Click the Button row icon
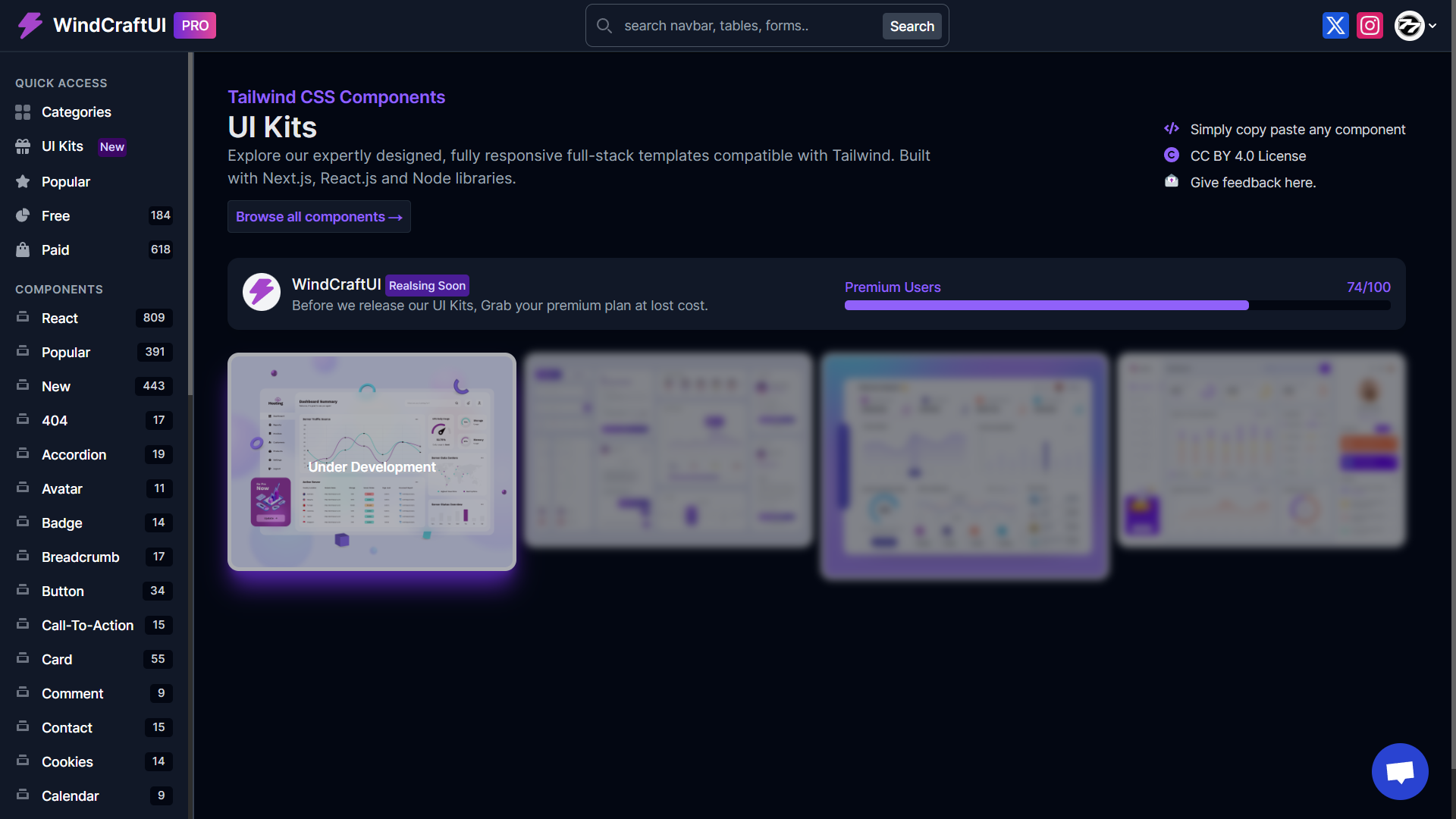 click(23, 590)
